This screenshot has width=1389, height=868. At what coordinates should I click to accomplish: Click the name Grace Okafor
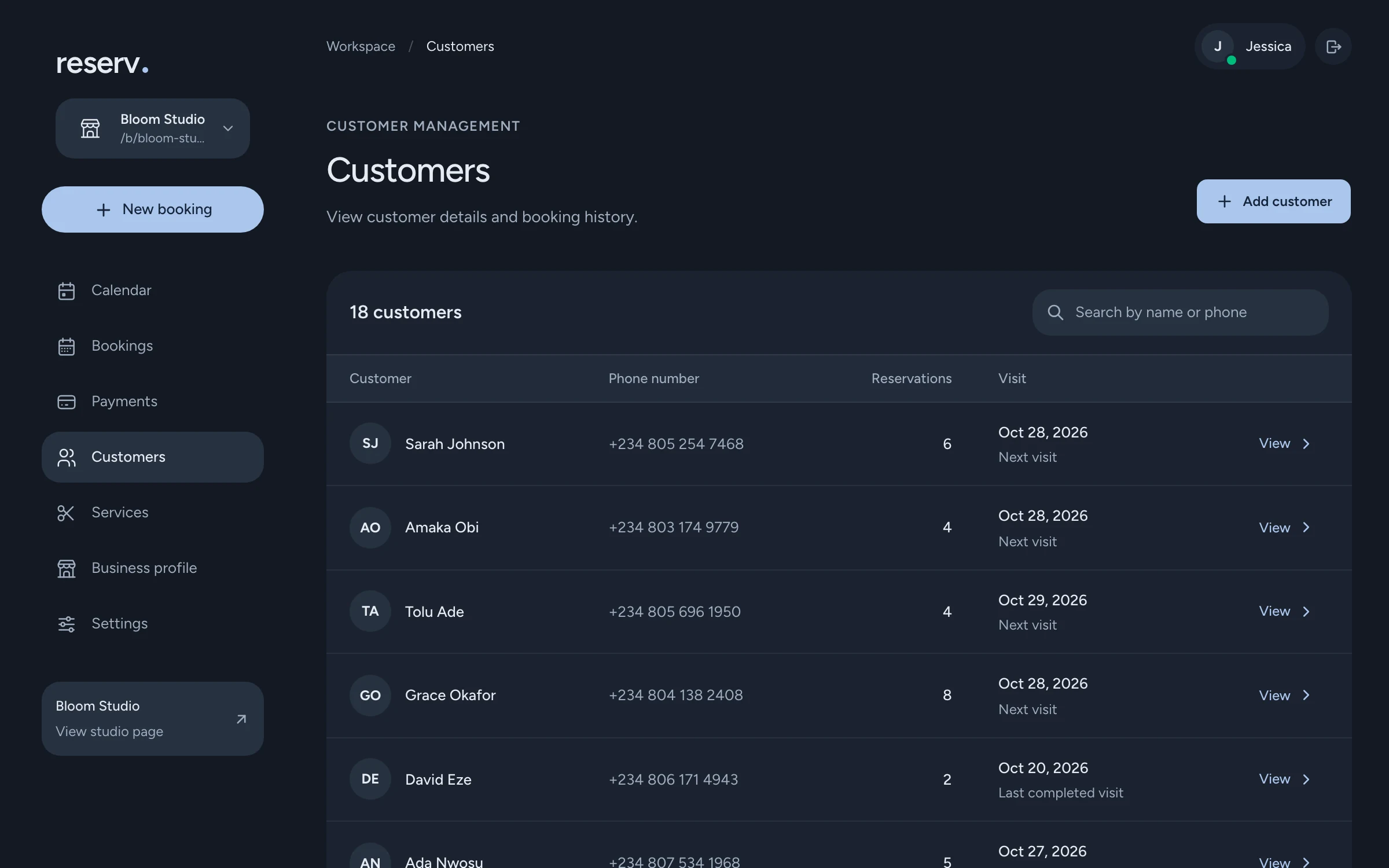tap(450, 695)
